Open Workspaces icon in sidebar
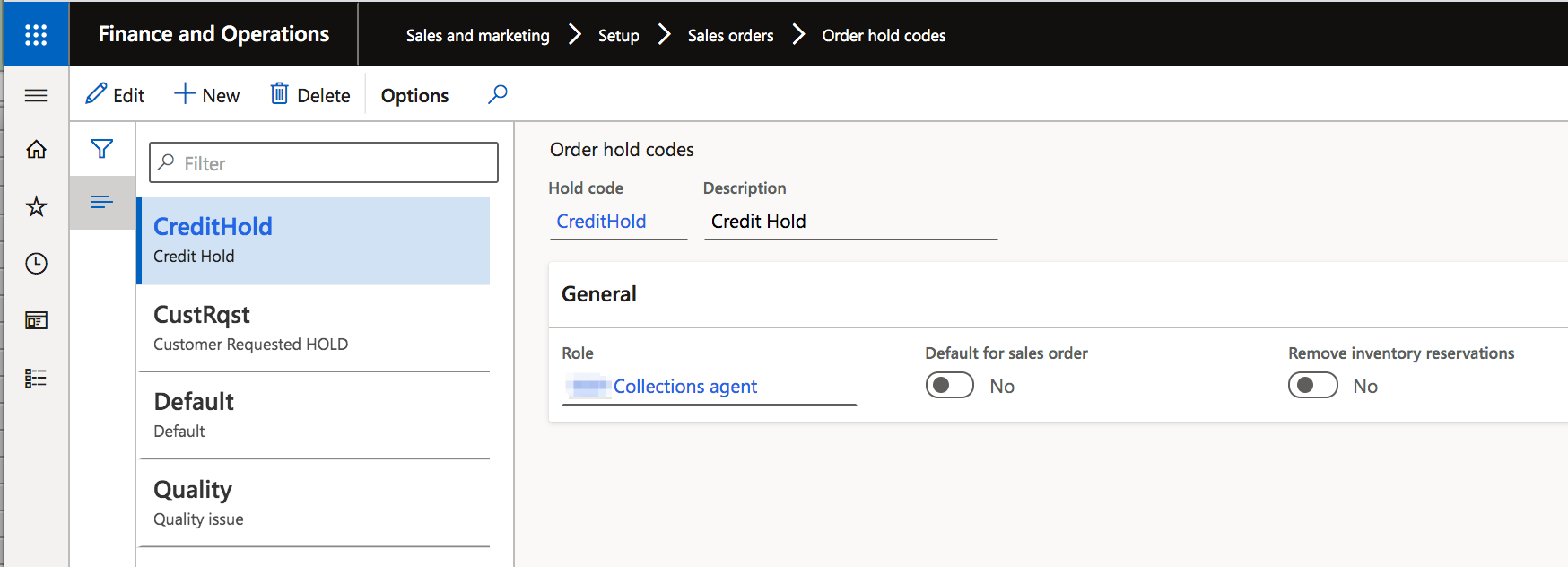Screen dimensions: 1568x567 pos(36,320)
